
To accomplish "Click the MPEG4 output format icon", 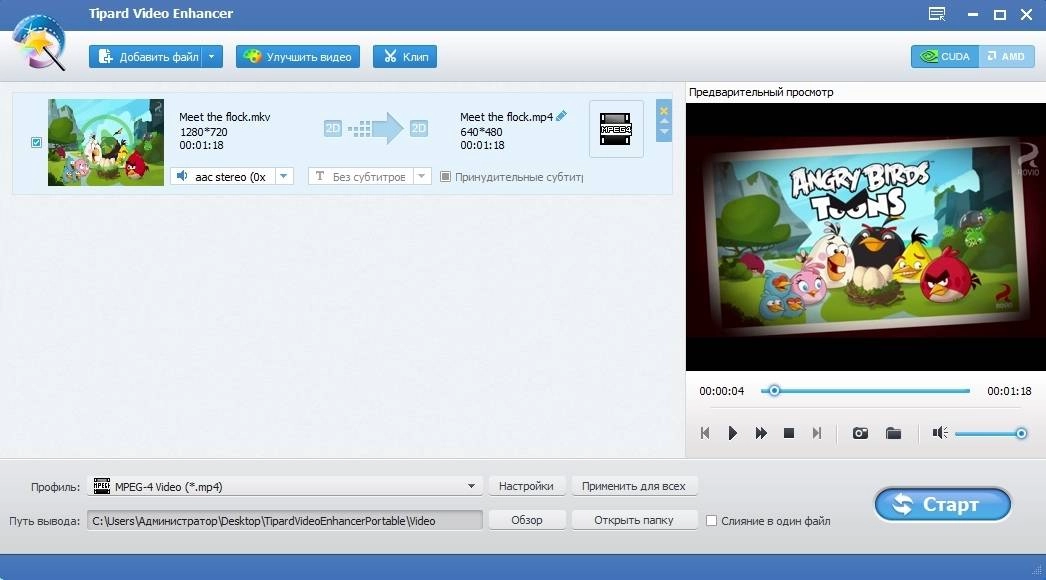I will (616, 129).
